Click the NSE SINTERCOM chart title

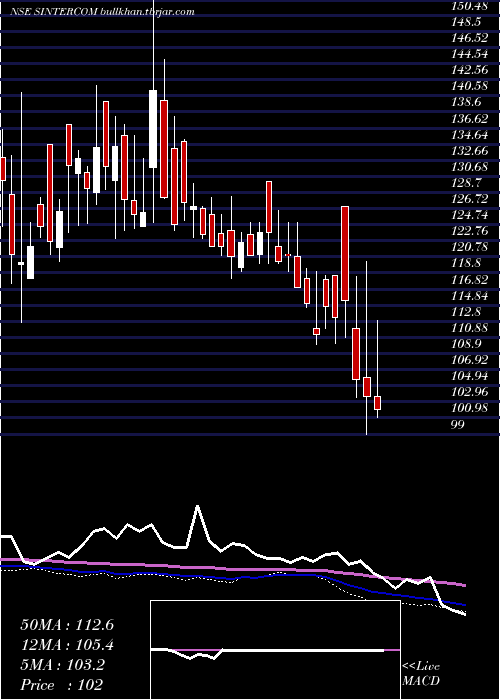tap(103, 12)
